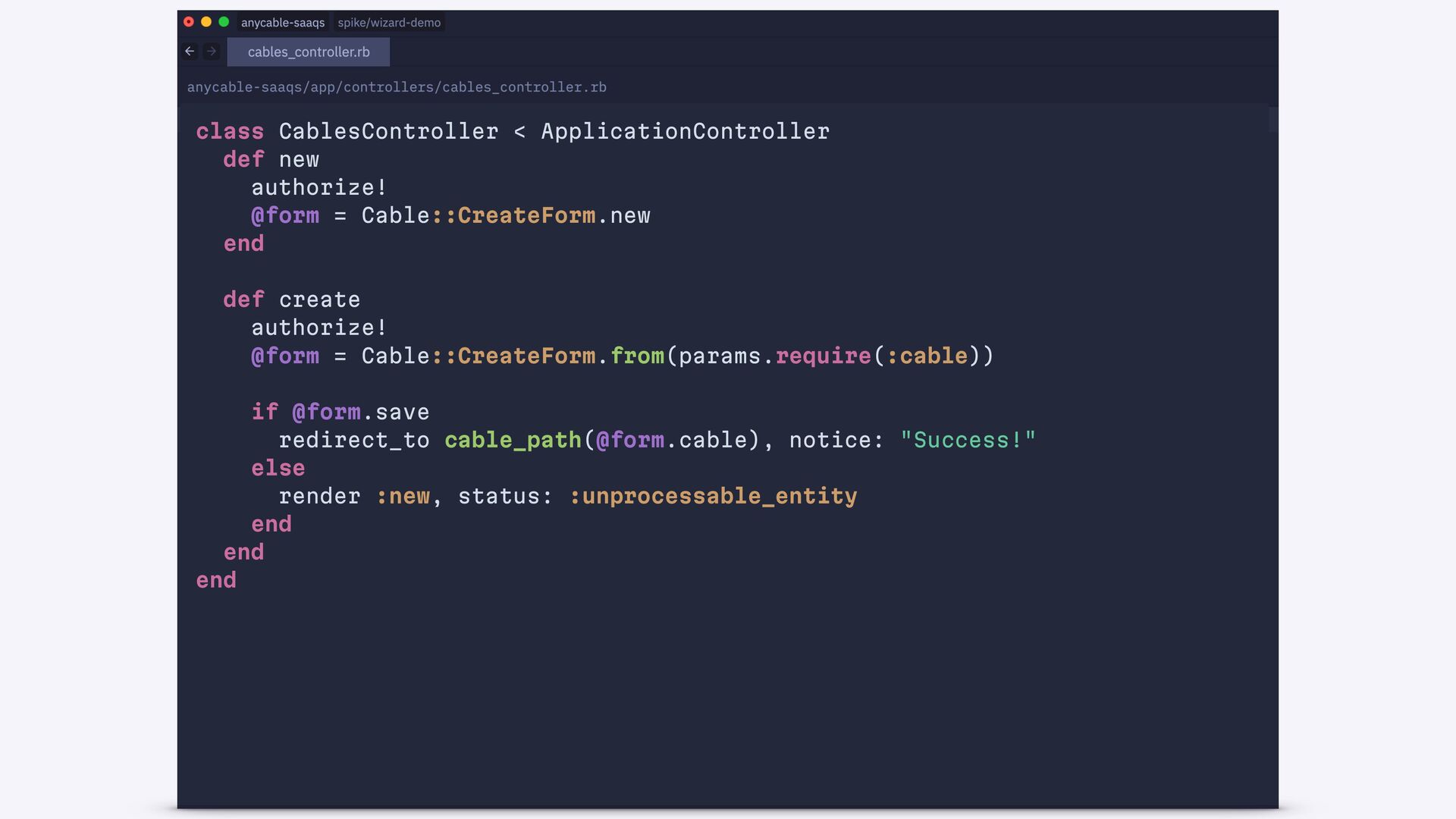Click the create method name after def

(x=319, y=300)
